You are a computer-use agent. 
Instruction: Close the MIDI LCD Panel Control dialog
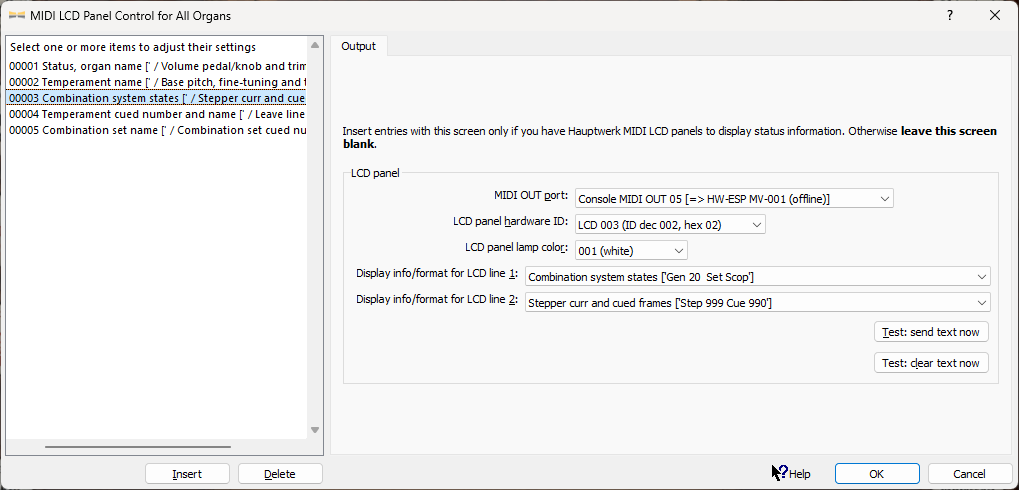995,15
